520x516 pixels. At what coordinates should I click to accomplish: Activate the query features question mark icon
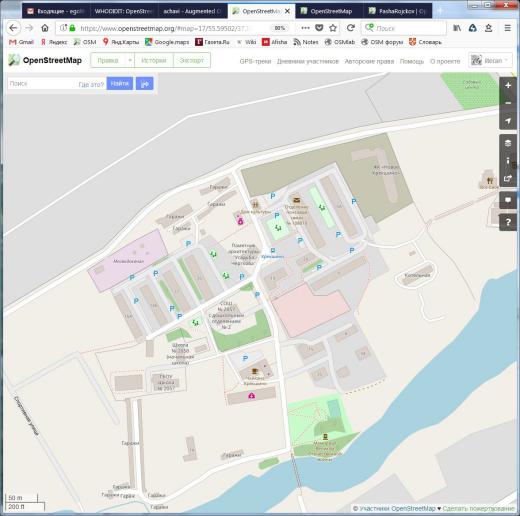point(508,222)
